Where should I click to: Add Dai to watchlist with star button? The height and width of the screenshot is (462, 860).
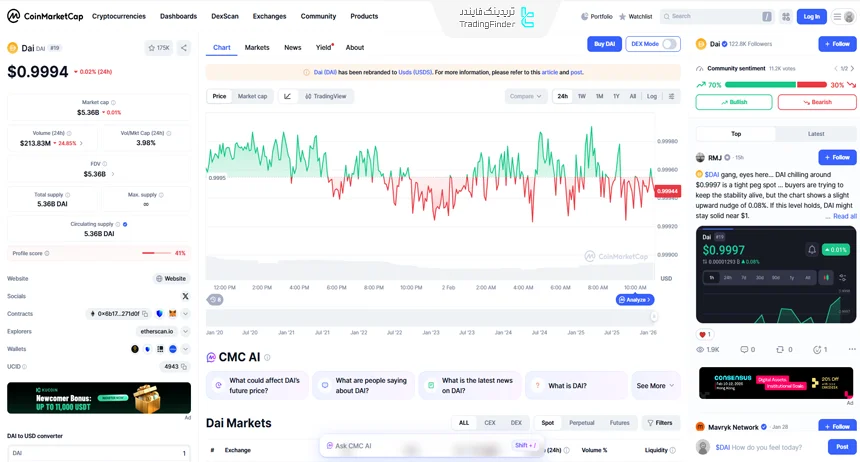click(158, 47)
